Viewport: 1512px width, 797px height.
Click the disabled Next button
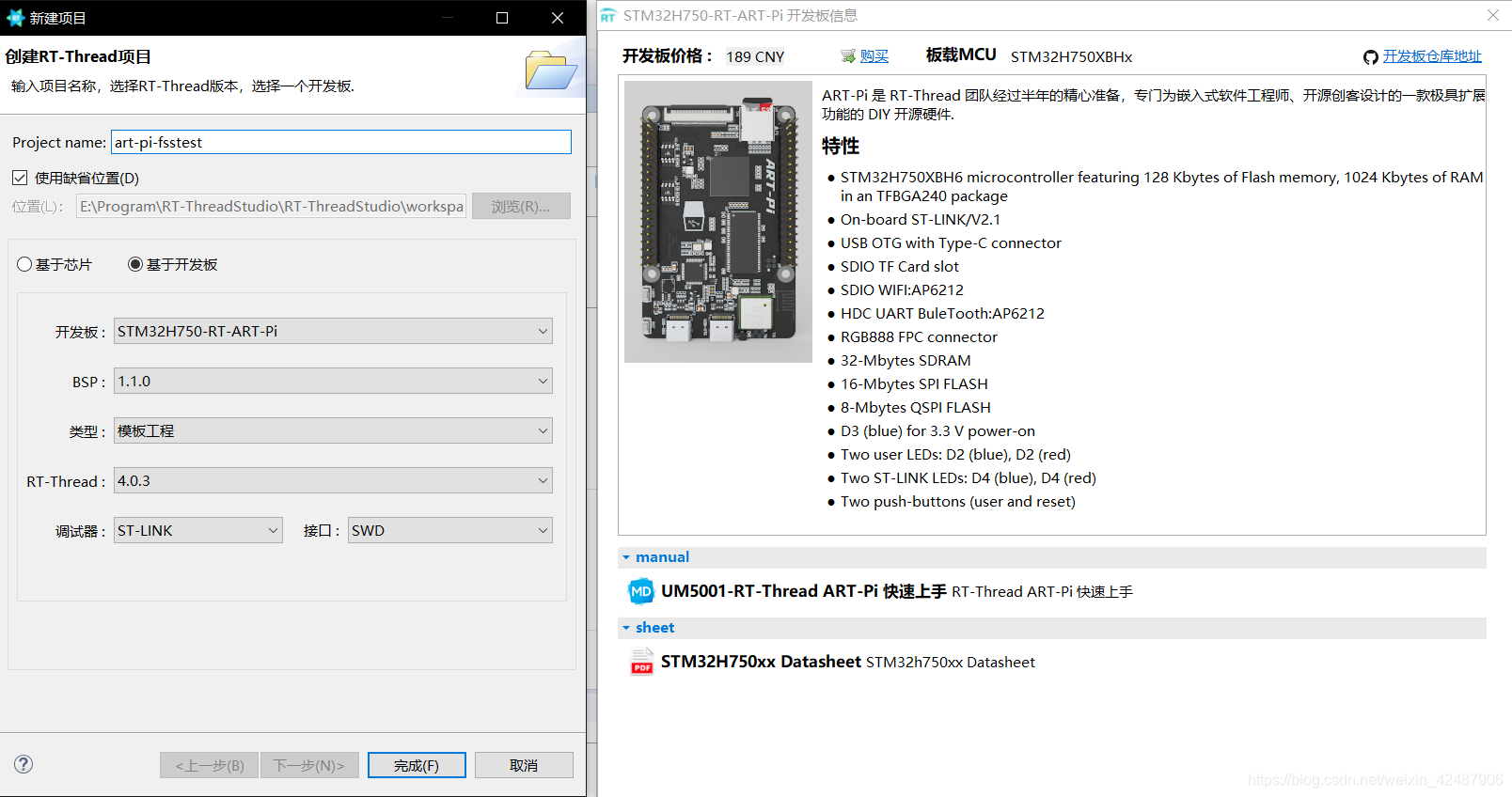tap(309, 765)
